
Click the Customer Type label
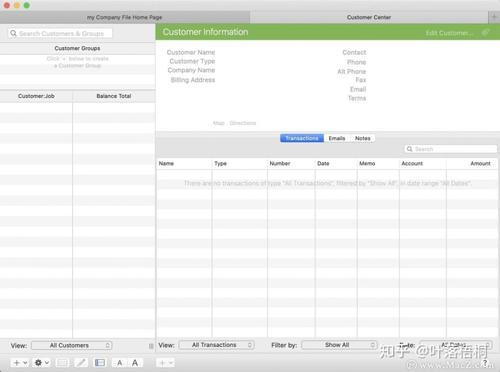(x=192, y=61)
